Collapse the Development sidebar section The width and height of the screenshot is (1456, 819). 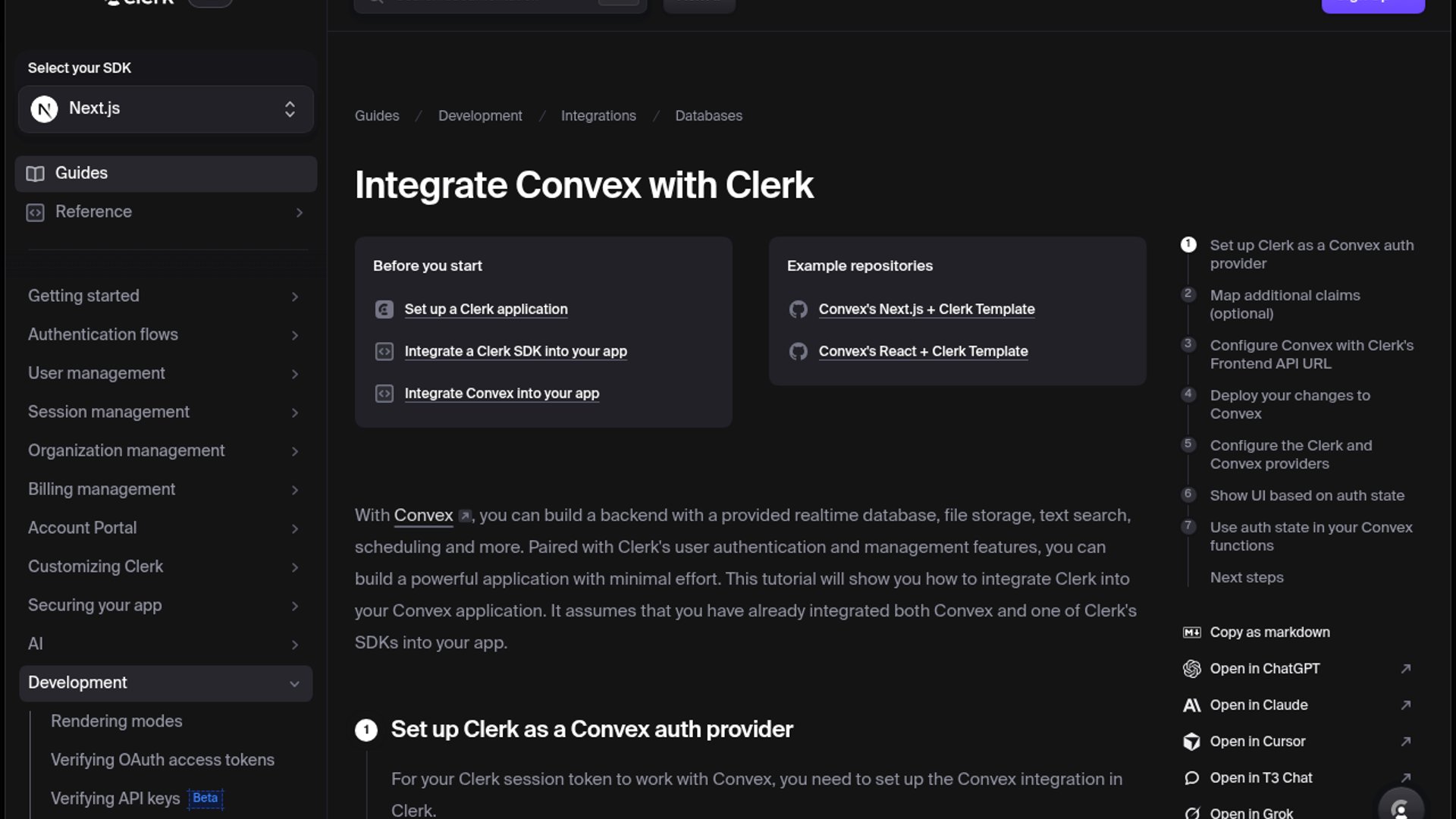294,683
